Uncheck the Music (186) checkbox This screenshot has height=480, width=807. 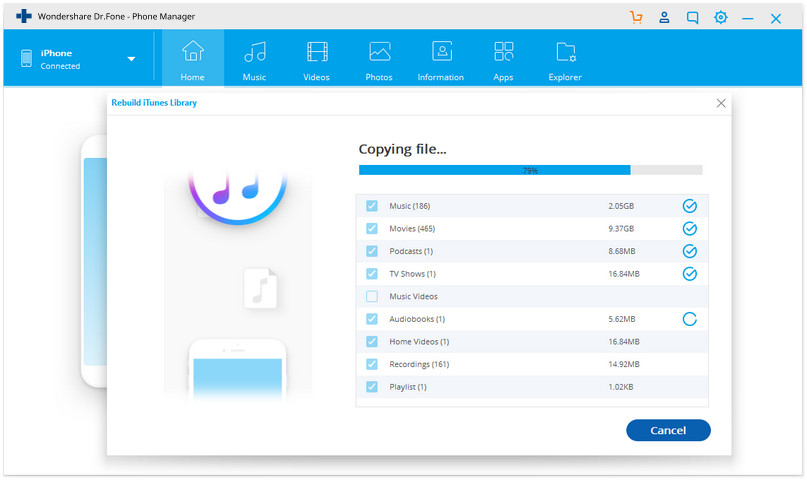coord(372,206)
